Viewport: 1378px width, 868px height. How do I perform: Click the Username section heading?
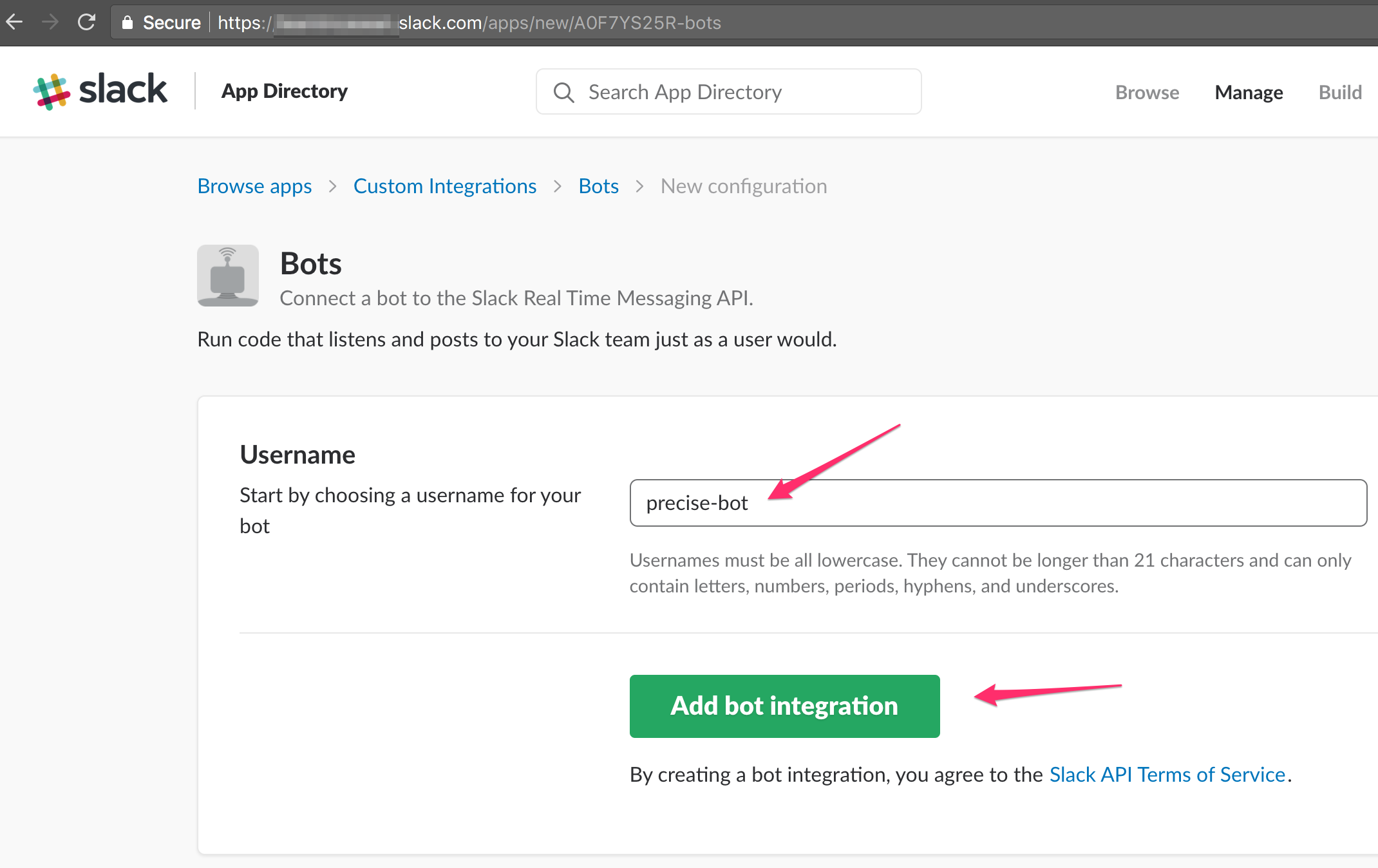(297, 455)
